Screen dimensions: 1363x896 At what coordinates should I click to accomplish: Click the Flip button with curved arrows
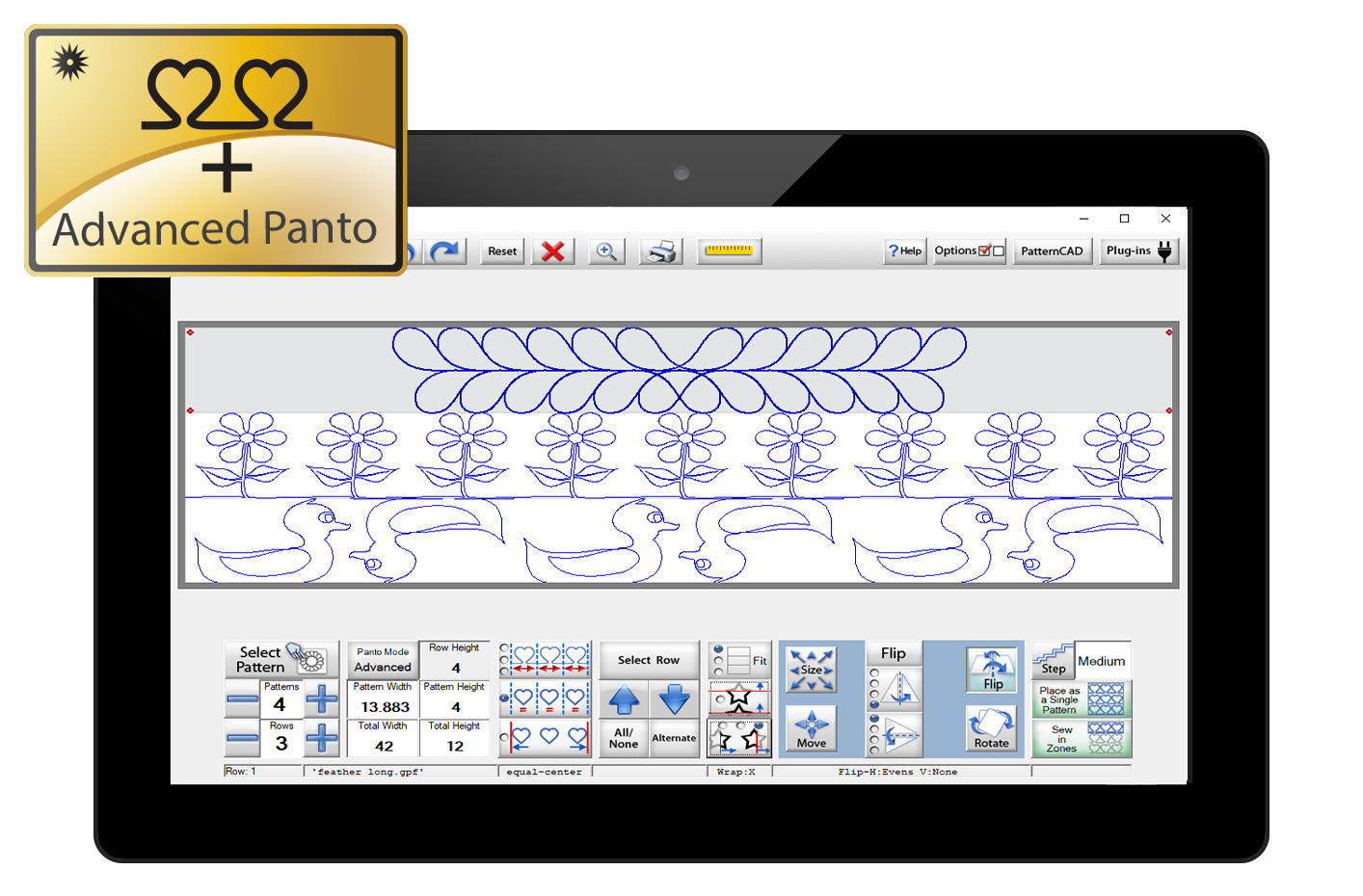(x=992, y=670)
